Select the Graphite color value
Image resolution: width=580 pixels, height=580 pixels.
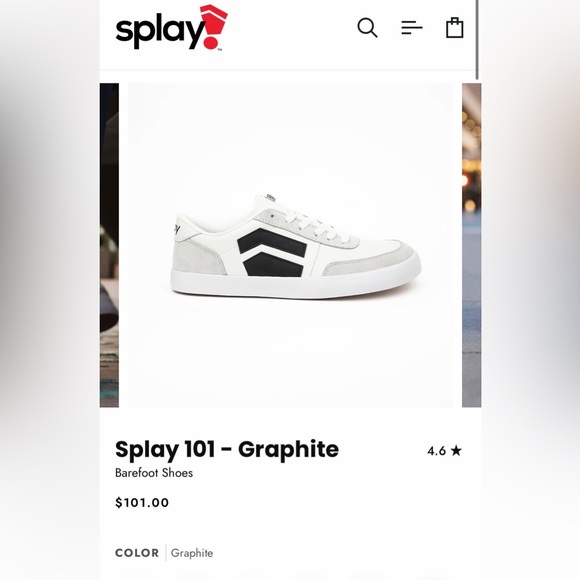[x=192, y=553]
